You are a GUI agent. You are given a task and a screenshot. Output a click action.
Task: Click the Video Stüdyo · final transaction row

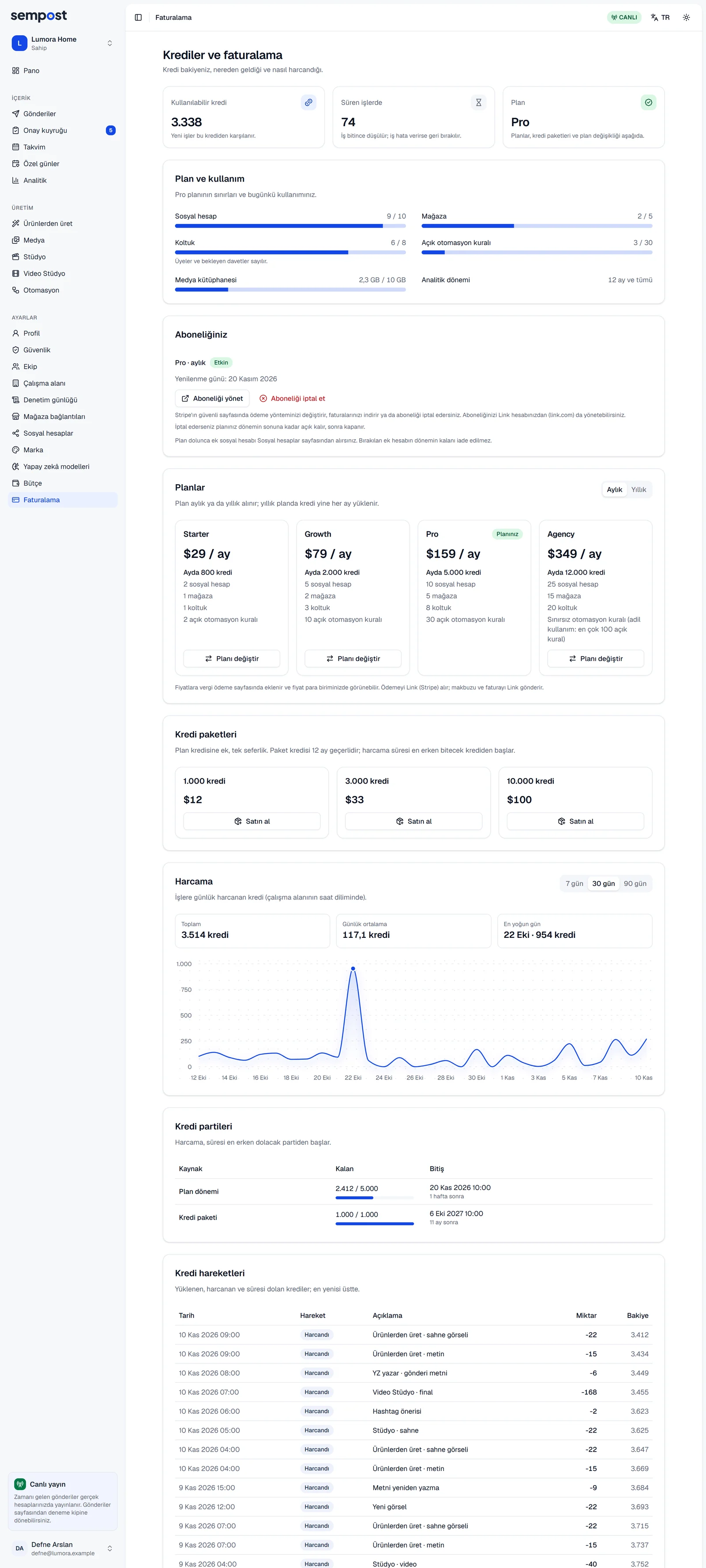pos(413,1392)
